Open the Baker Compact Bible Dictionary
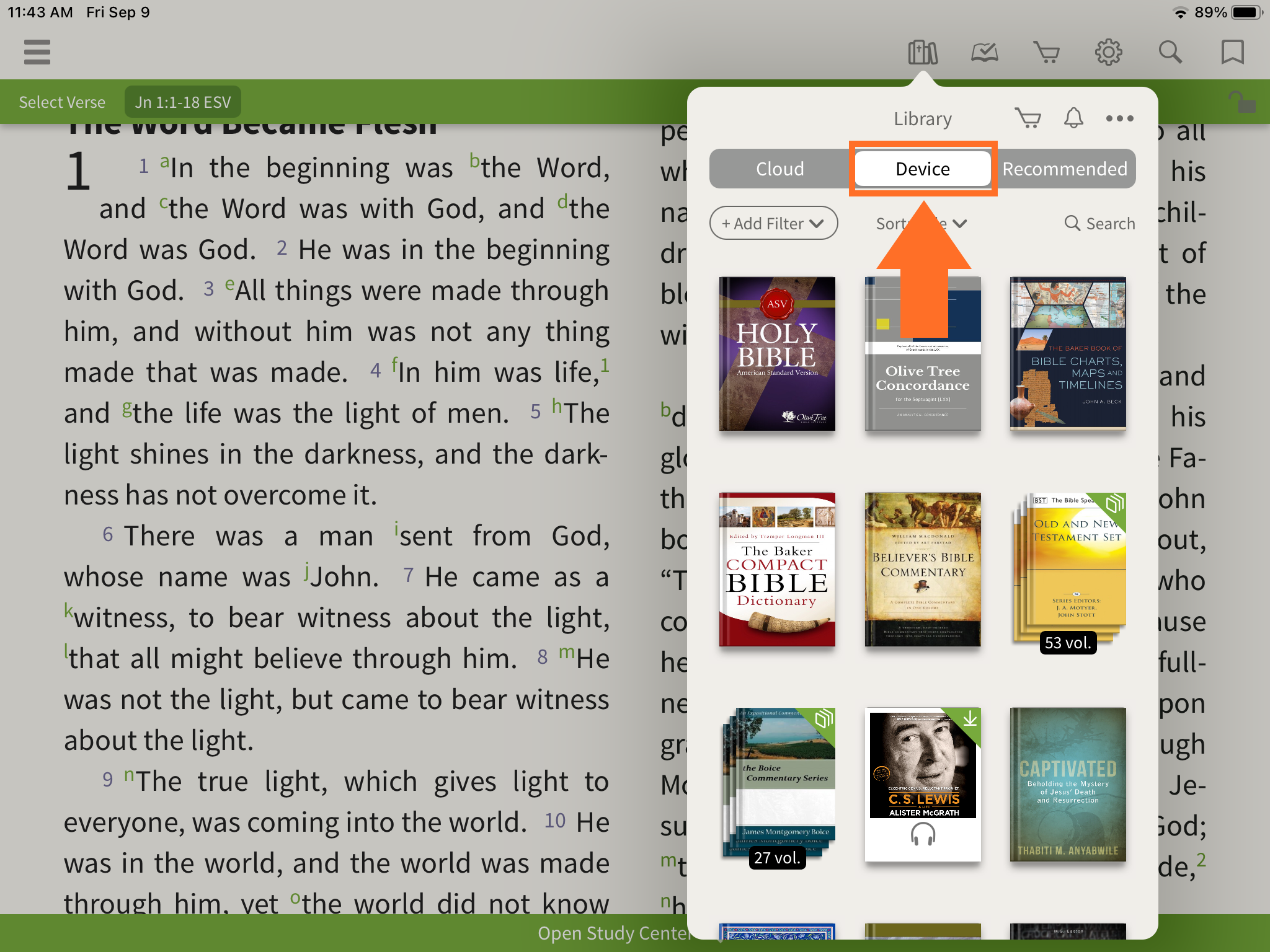This screenshot has width=1270, height=952. [x=777, y=570]
